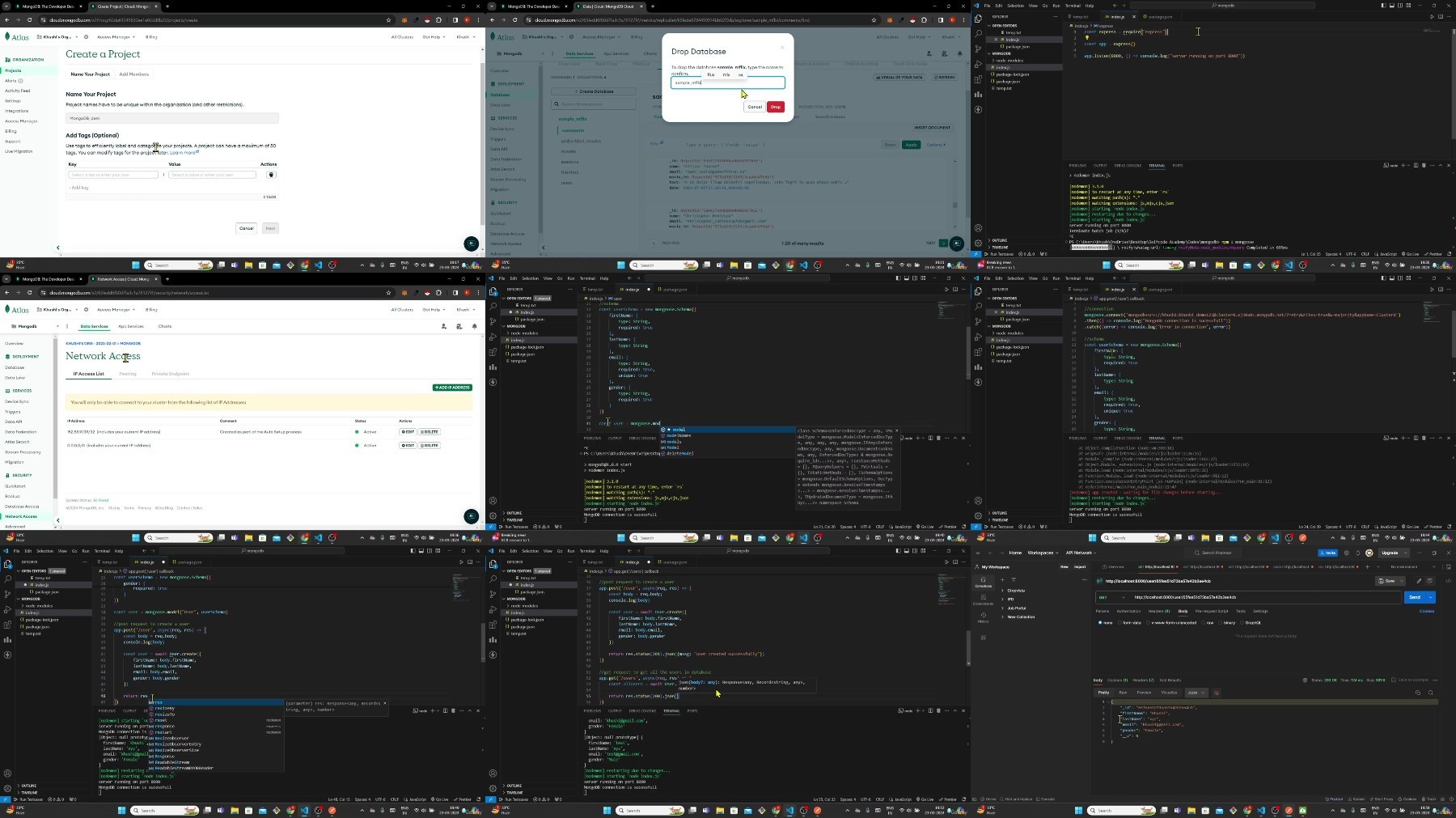This screenshot has height=818, width=1456.
Task: Open the API Network dropdown in Postman header
Action: point(1080,553)
